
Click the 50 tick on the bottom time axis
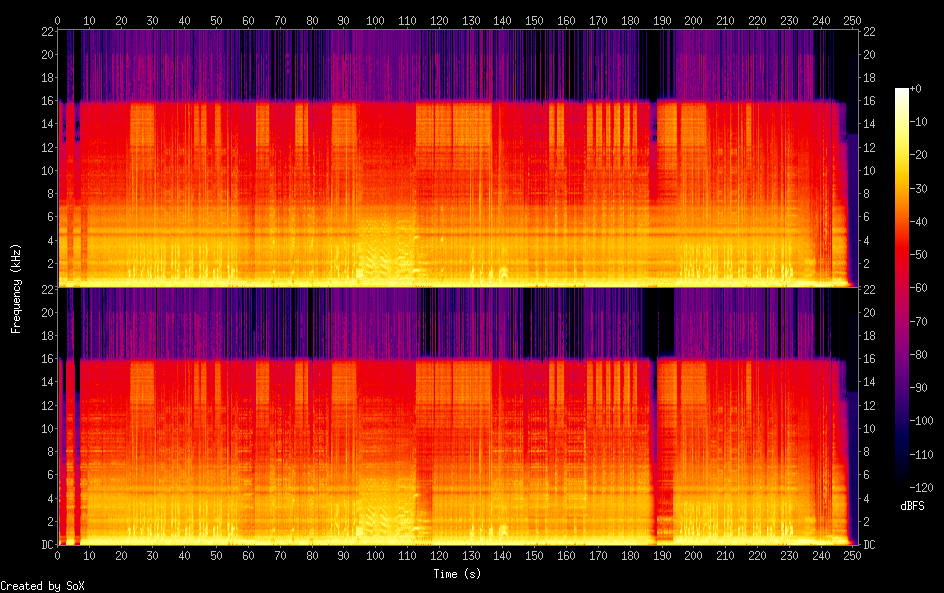[x=216, y=555]
